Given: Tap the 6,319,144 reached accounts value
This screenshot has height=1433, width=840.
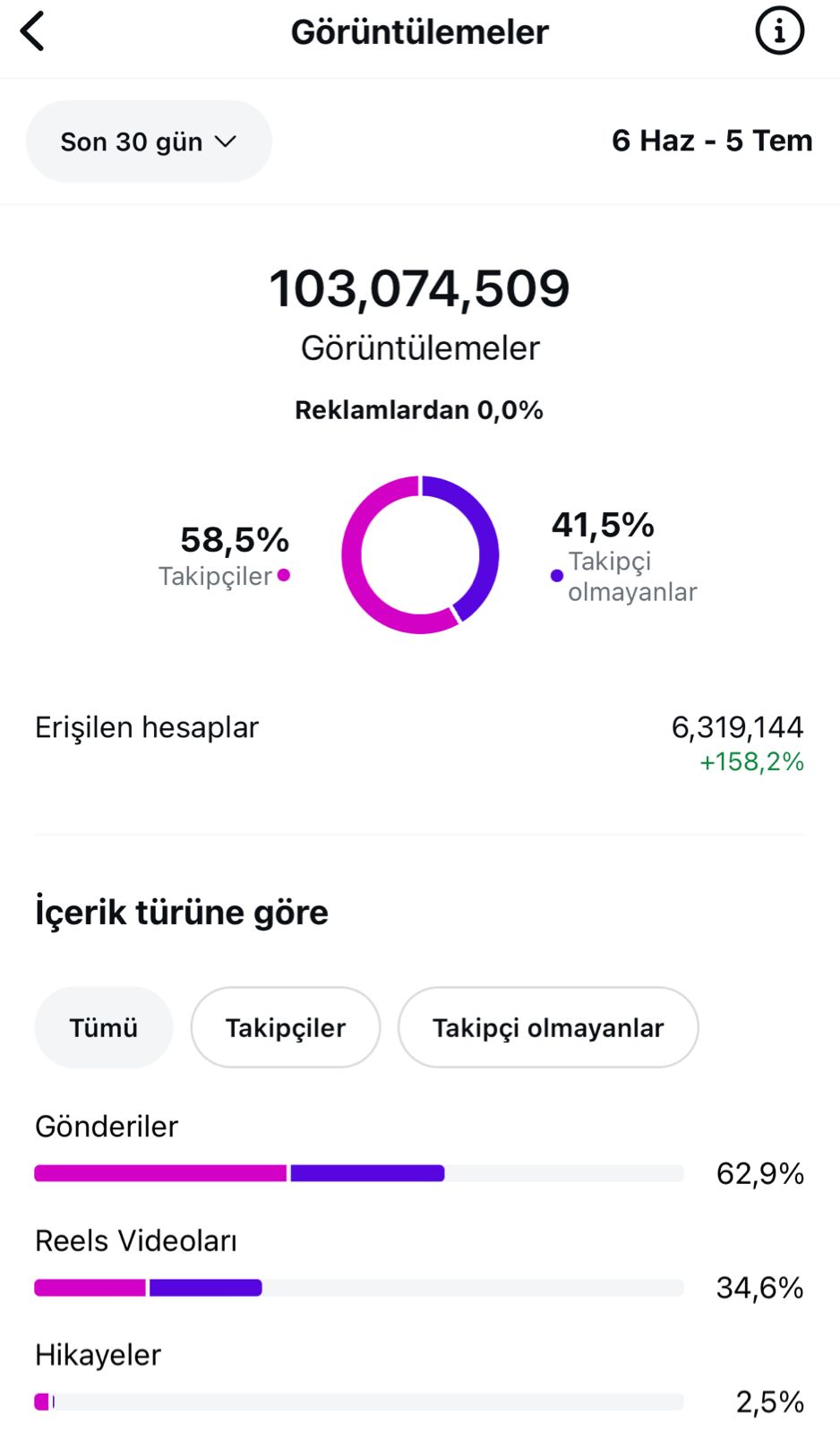Looking at the screenshot, I should coord(737,727).
